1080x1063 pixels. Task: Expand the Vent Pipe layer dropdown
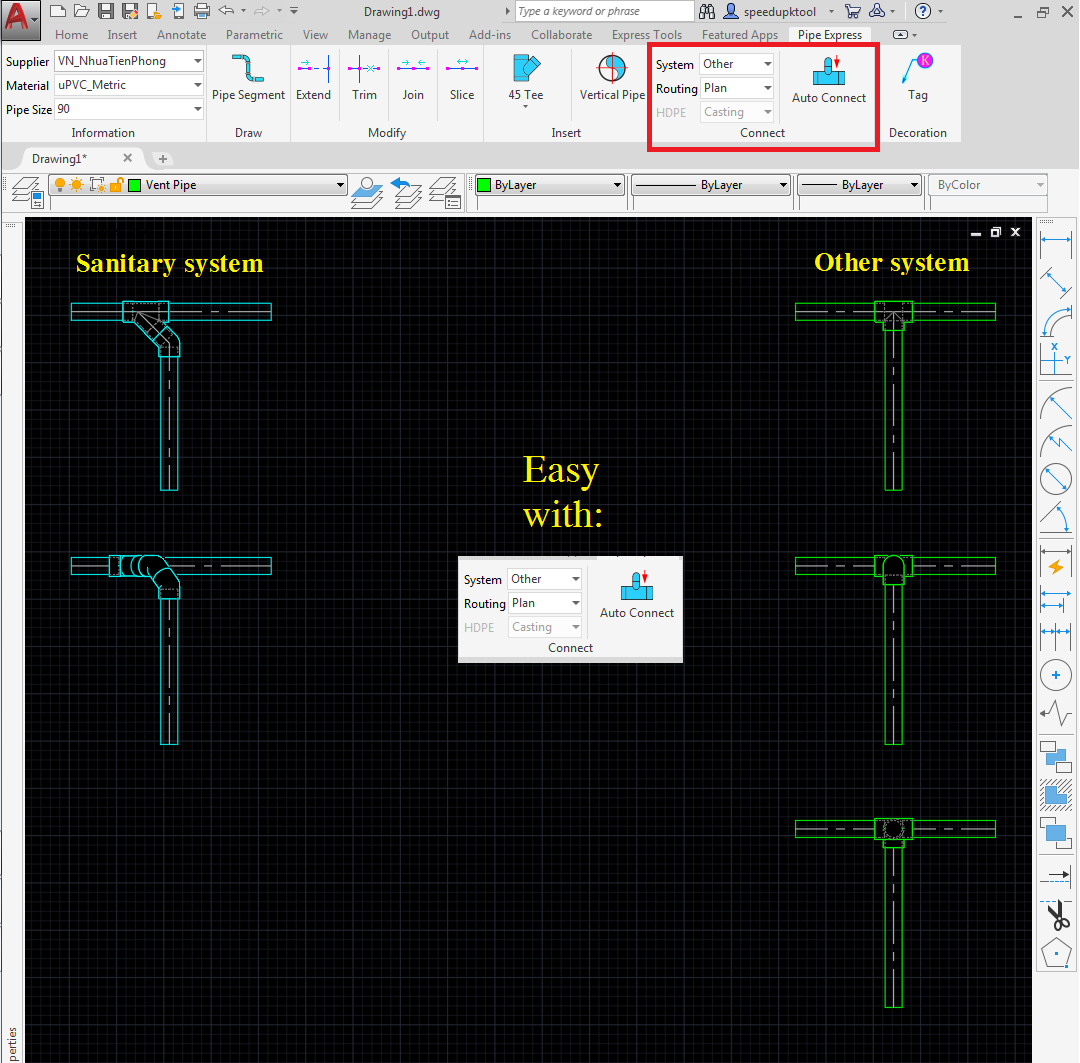(340, 185)
